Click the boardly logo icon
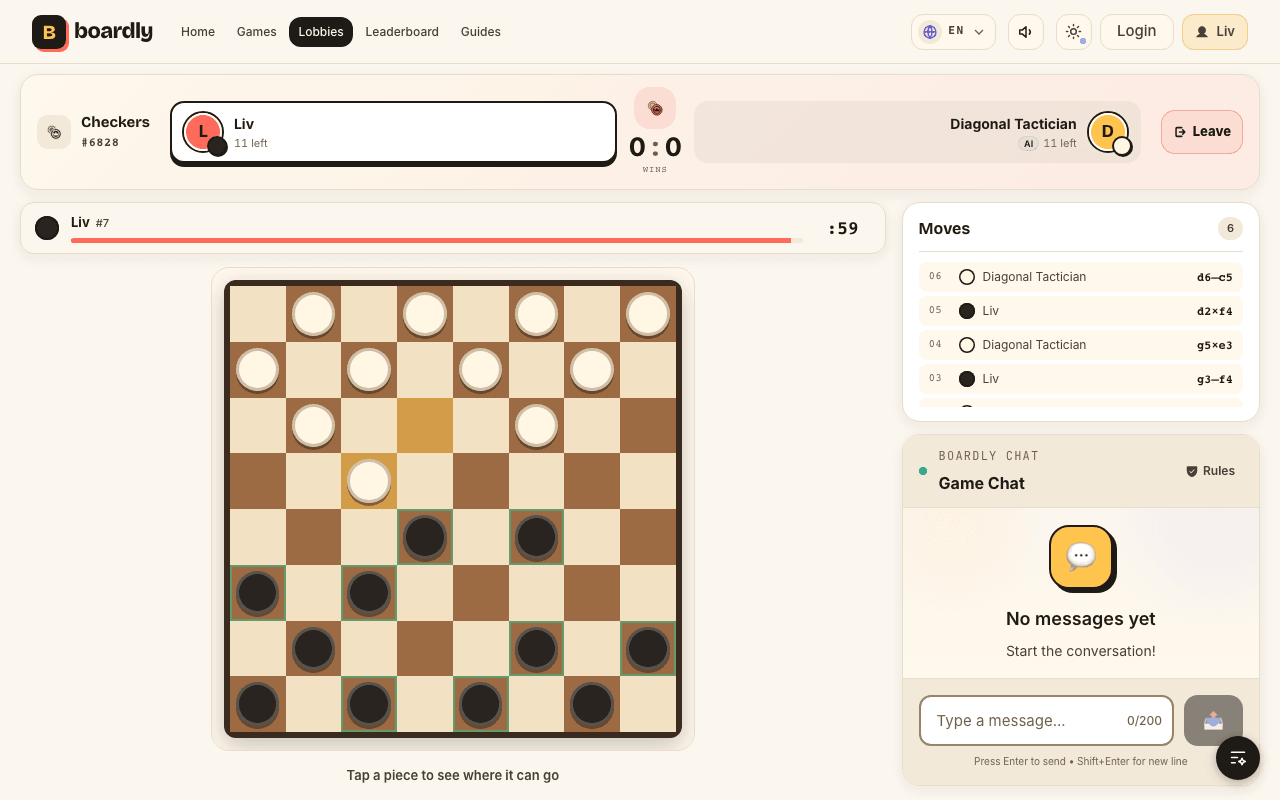Viewport: 1280px width, 800px height. point(49,32)
